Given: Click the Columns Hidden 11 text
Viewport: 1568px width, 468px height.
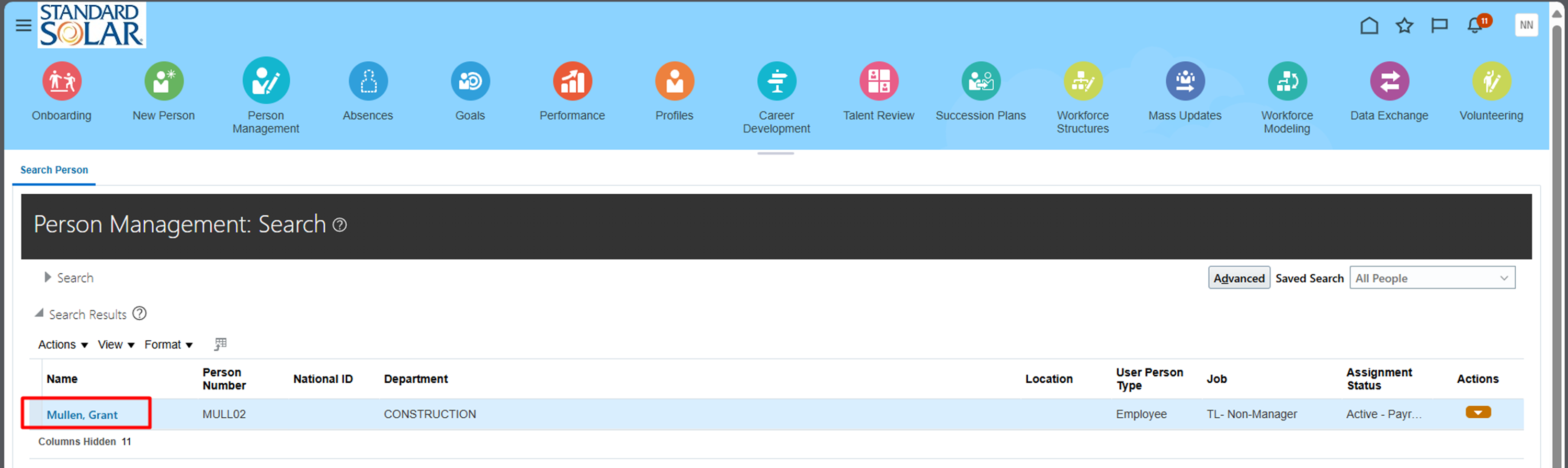Looking at the screenshot, I should pyautogui.click(x=85, y=442).
